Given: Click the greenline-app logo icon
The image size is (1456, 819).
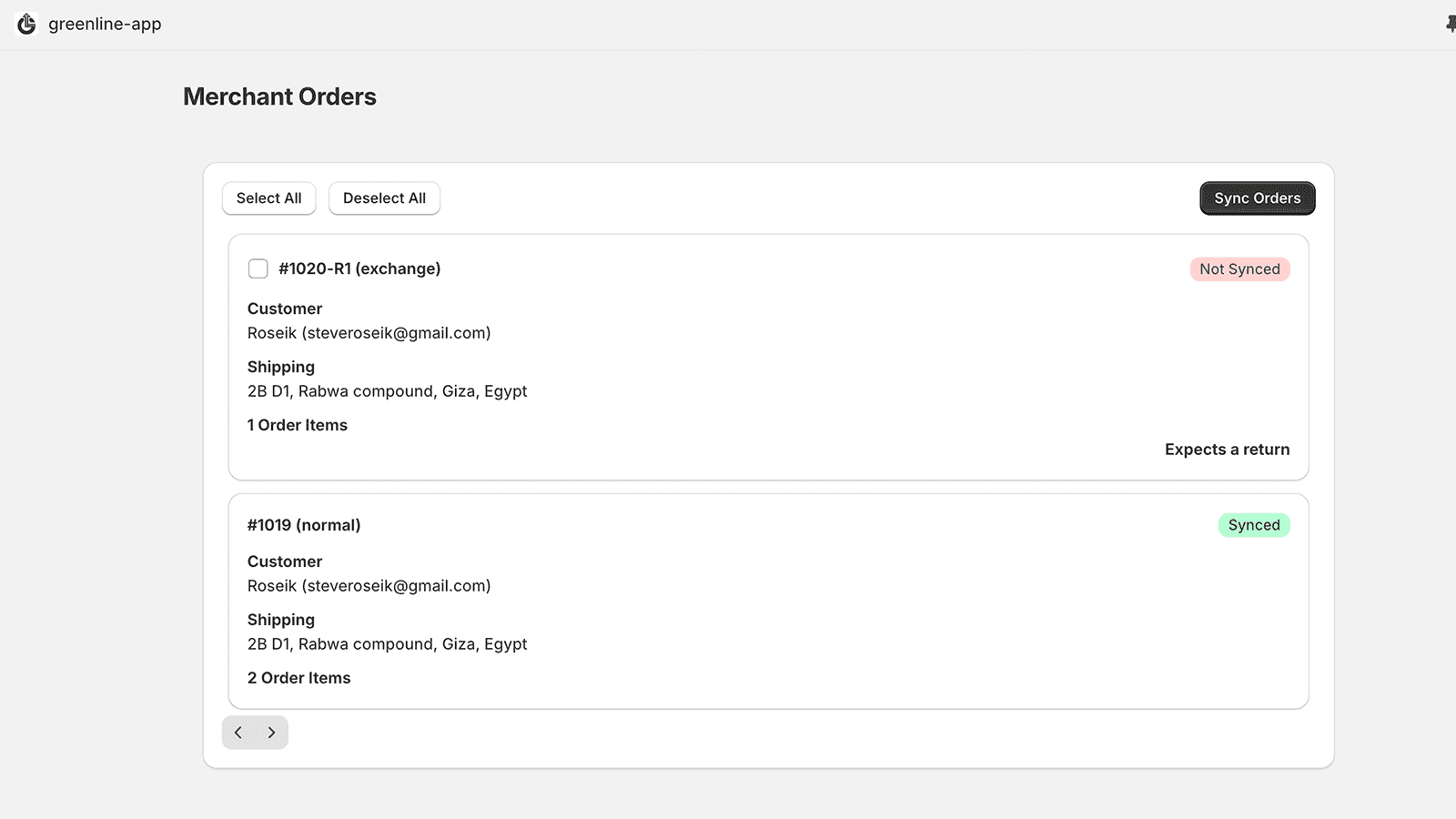Looking at the screenshot, I should (x=26, y=25).
